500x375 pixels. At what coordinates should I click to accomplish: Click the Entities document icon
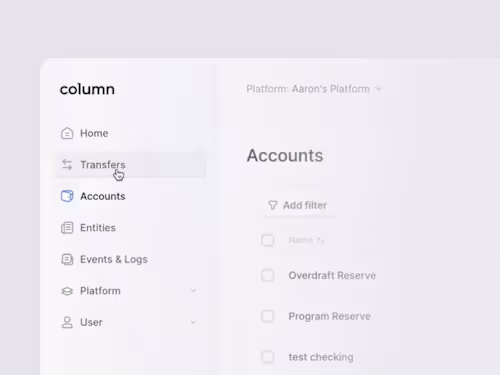67,228
